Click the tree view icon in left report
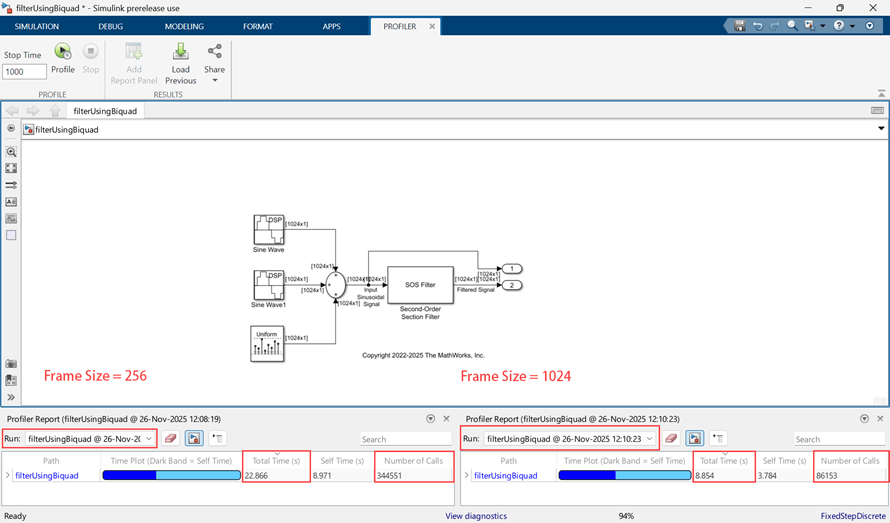The height and width of the screenshot is (523, 890). (217, 438)
